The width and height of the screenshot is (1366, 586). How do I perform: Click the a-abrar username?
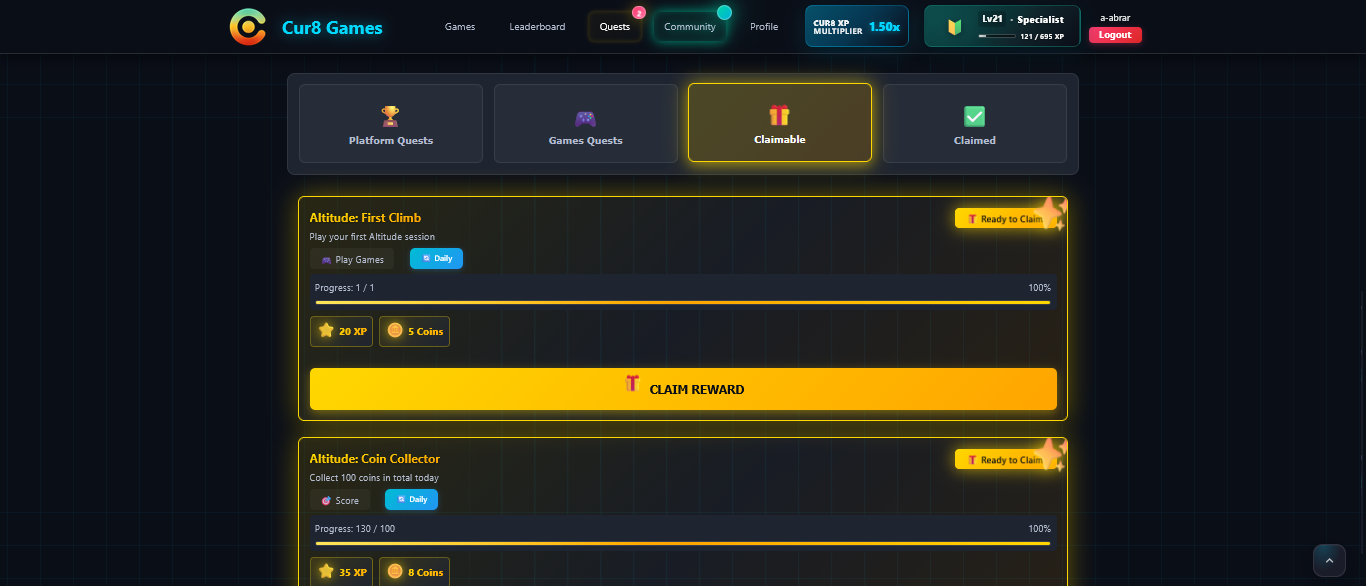click(1115, 17)
